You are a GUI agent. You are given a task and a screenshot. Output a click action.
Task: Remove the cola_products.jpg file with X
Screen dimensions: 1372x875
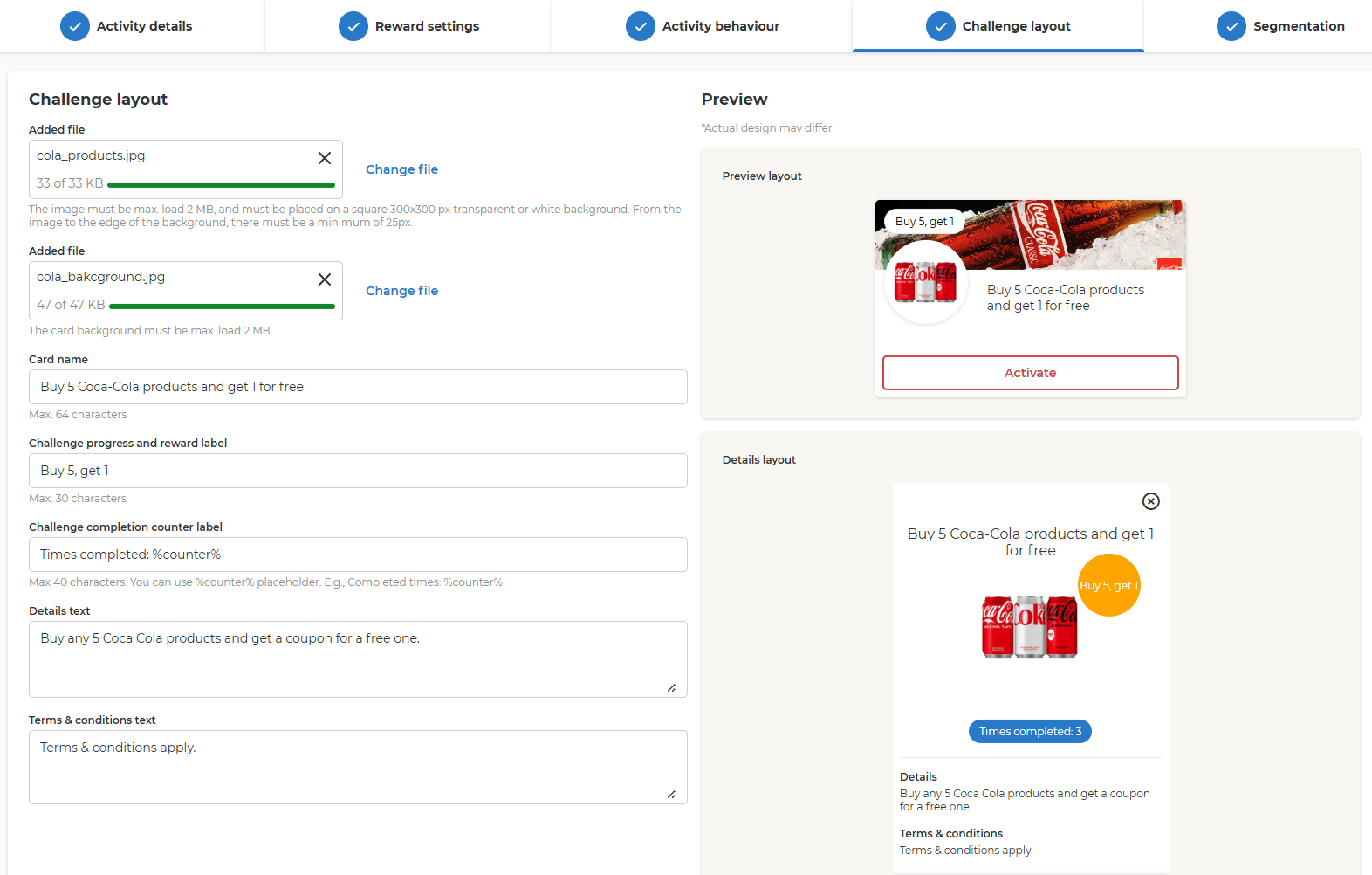[325, 158]
